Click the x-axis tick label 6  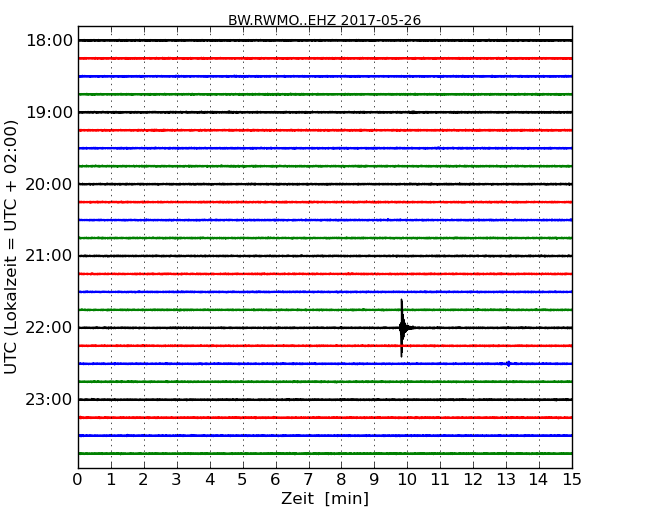coord(275,479)
